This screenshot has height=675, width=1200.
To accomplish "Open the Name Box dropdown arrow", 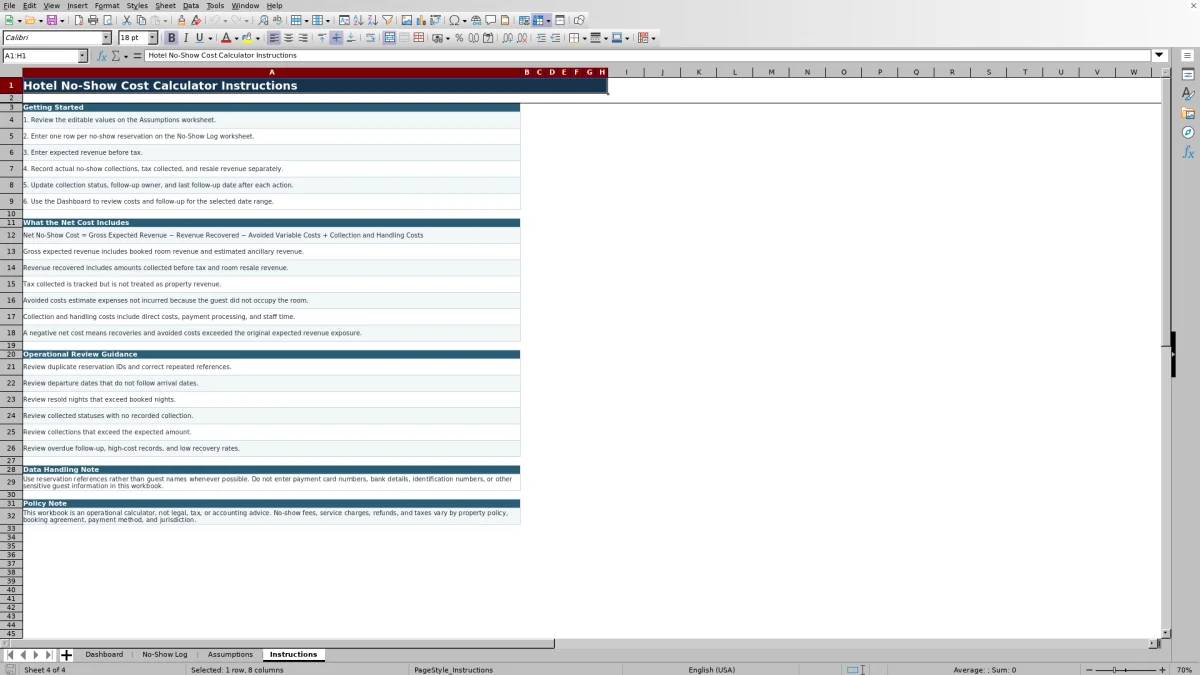I will point(82,56).
